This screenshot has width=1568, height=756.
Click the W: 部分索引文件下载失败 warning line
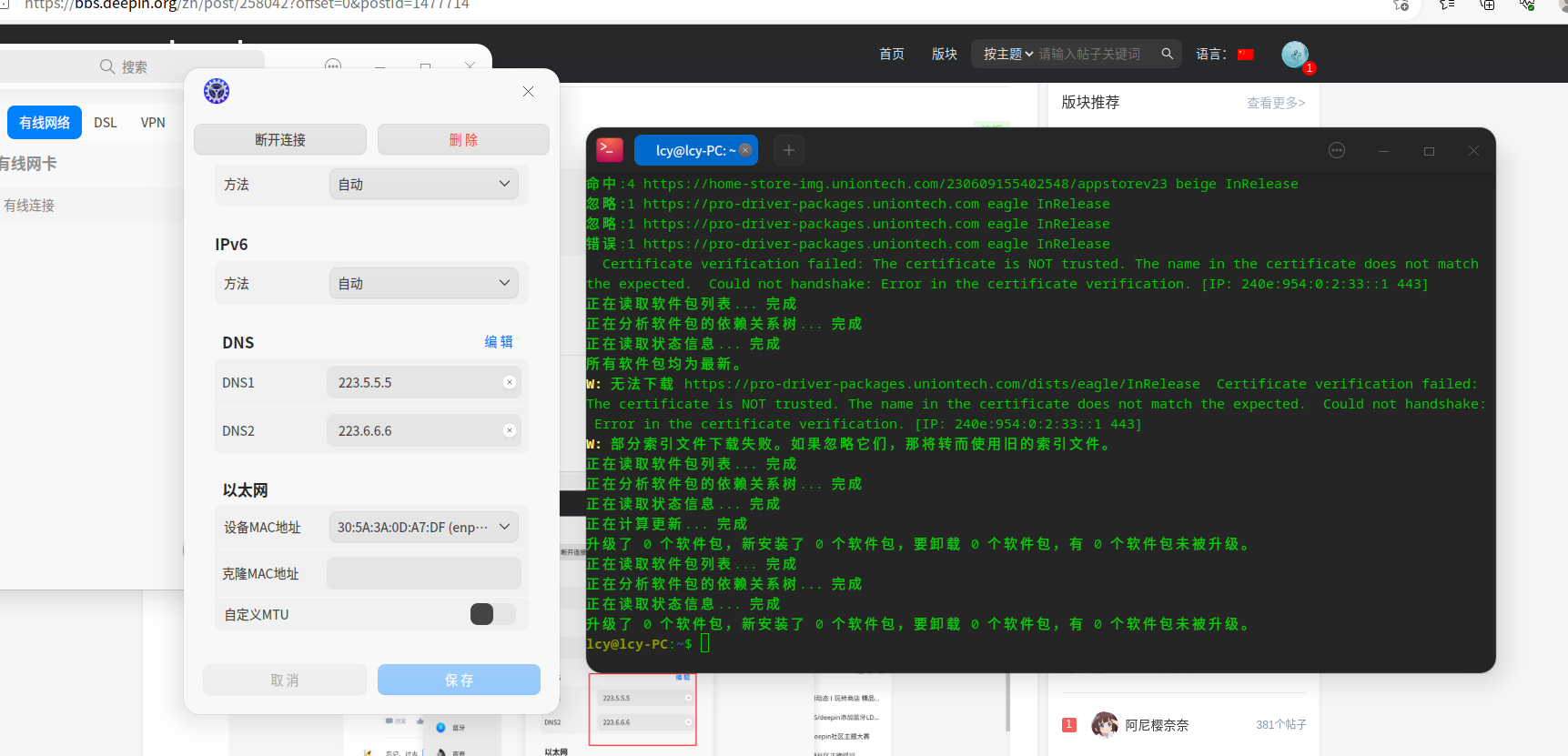click(850, 444)
